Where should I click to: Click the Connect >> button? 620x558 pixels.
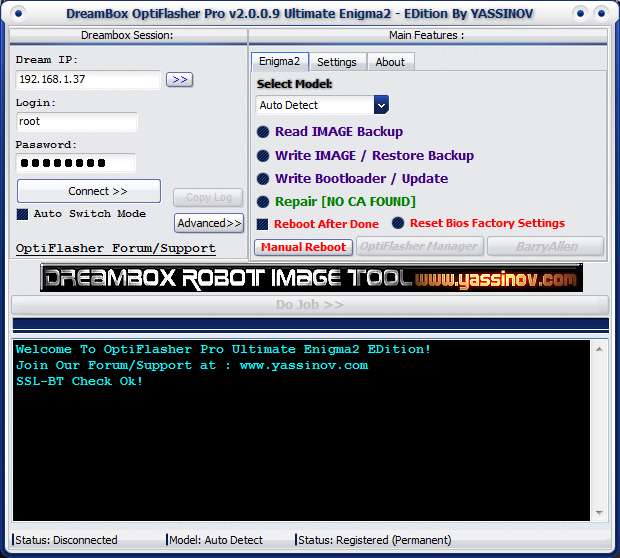(x=89, y=191)
